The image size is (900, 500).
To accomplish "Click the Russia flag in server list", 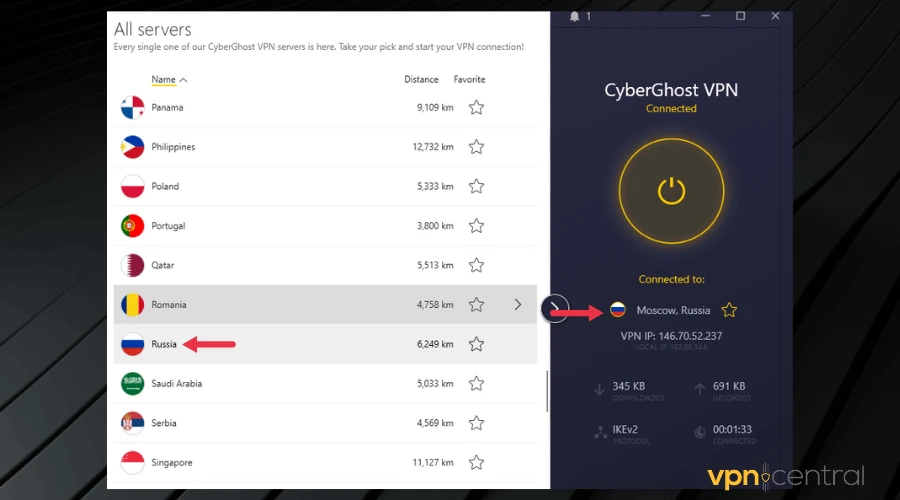I will tap(133, 344).
